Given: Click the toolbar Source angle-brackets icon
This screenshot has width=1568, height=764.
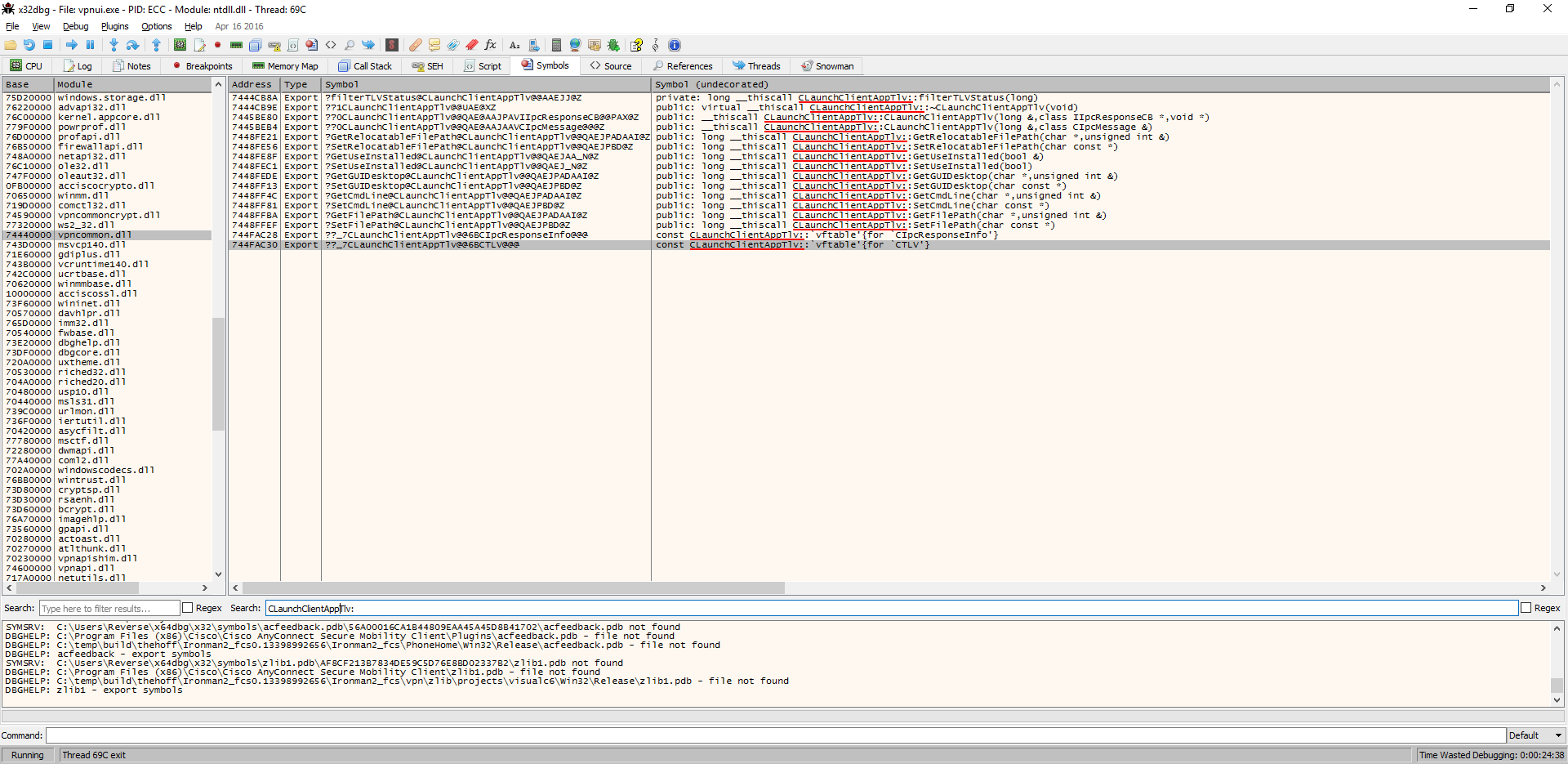Looking at the screenshot, I should click(x=331, y=45).
